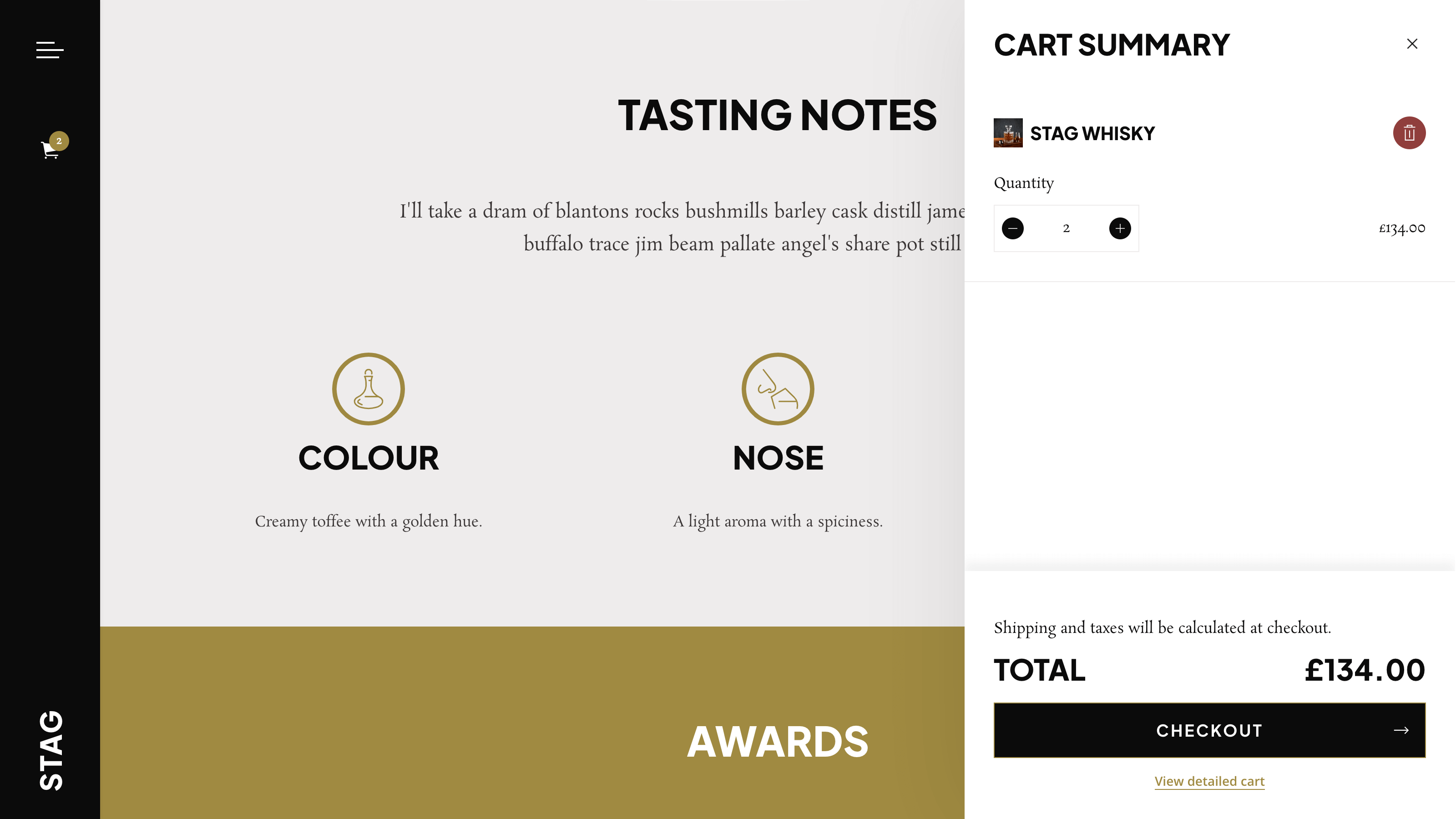Close the Cart Summary panel
The width and height of the screenshot is (1456, 819).
click(1411, 44)
